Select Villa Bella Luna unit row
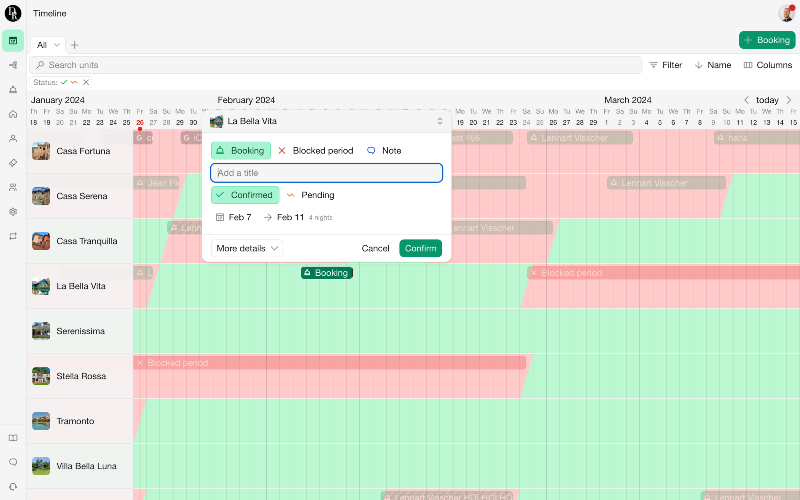This screenshot has width=800, height=500. (x=80, y=466)
